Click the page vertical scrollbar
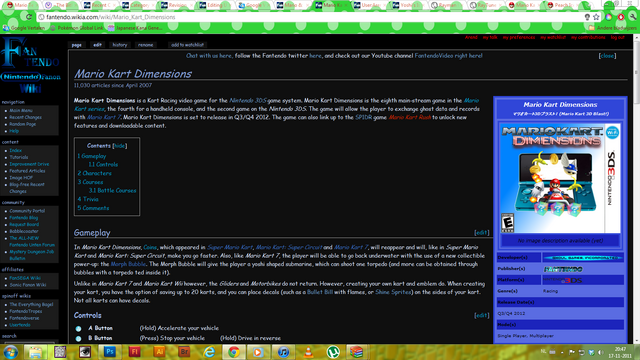 tap(636, 189)
